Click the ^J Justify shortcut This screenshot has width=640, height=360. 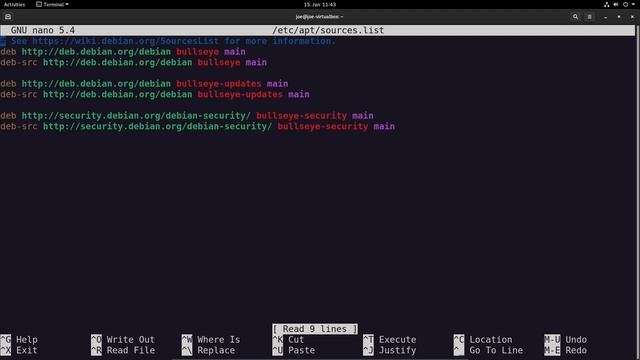390,350
